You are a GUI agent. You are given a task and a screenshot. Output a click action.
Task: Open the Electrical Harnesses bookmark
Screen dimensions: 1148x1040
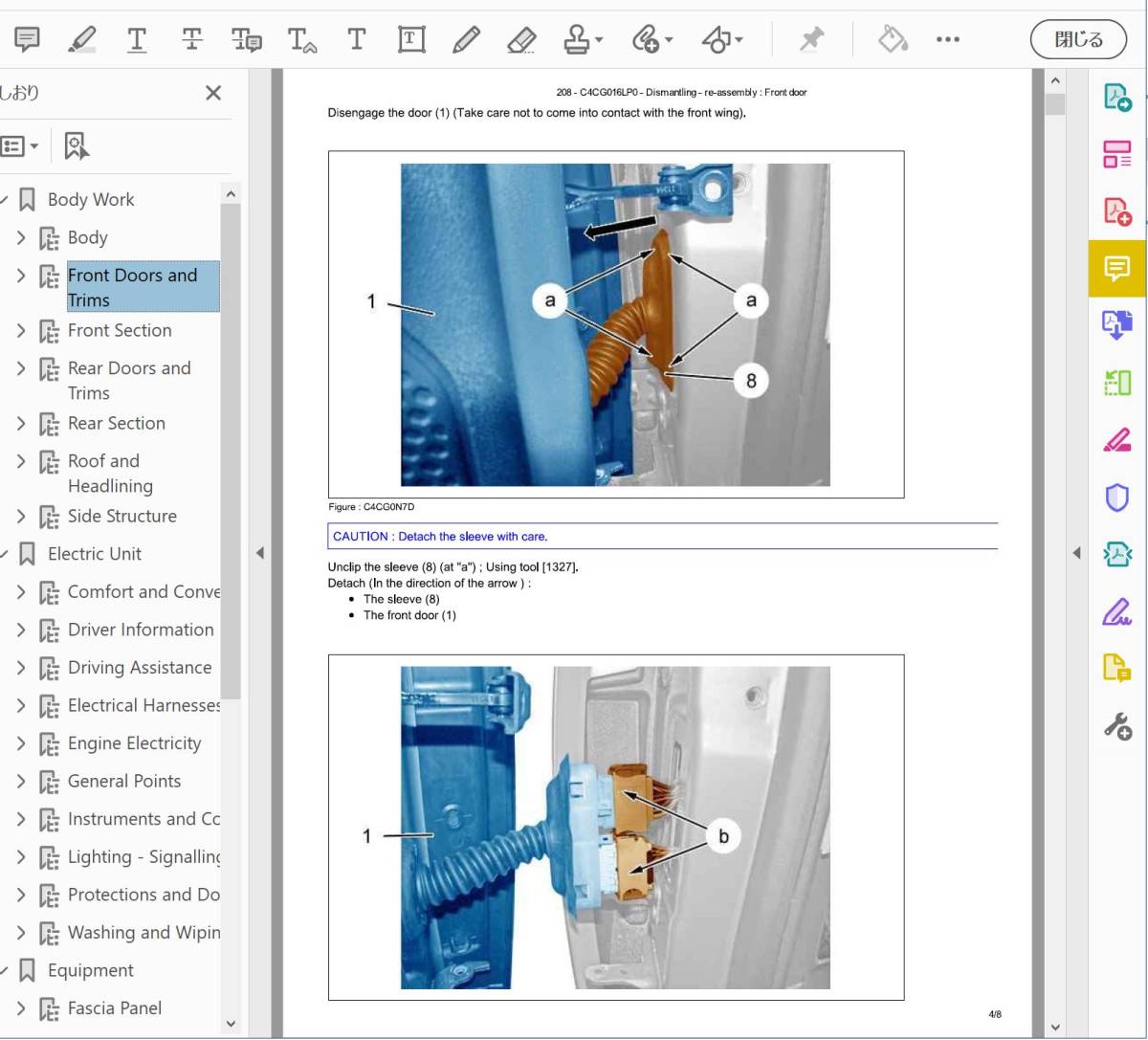coord(143,705)
